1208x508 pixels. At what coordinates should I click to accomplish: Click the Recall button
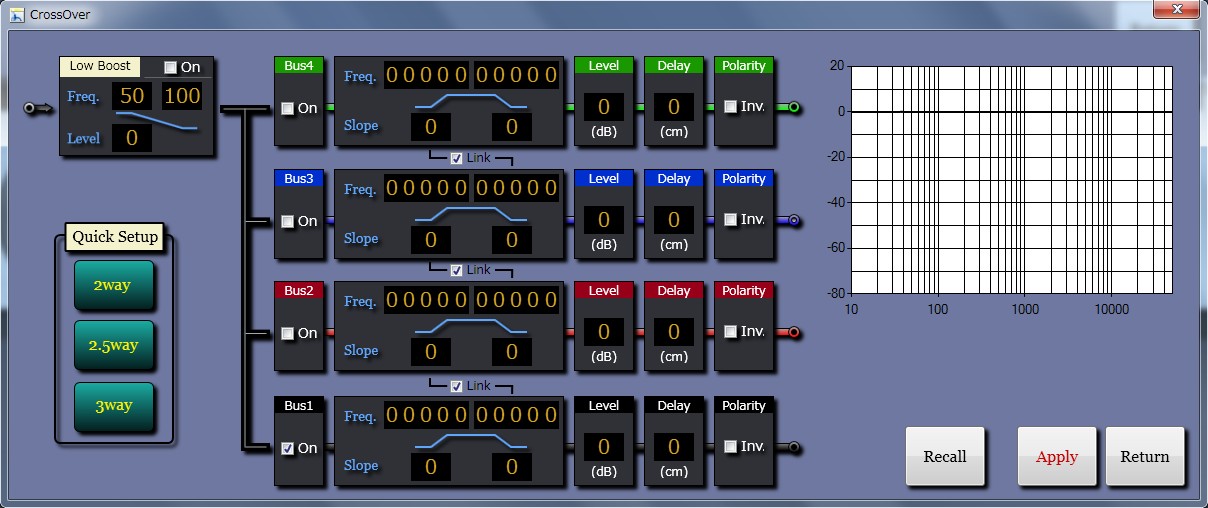click(x=945, y=457)
